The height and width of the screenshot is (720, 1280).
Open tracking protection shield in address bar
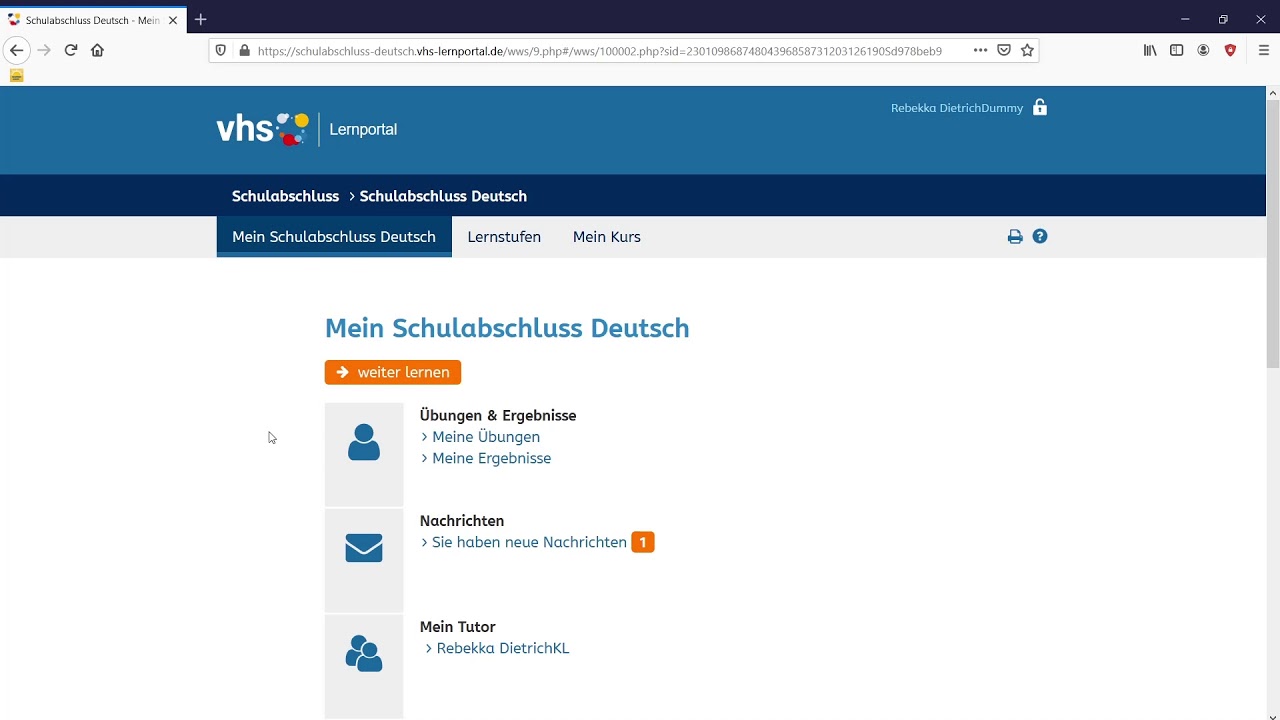221,50
